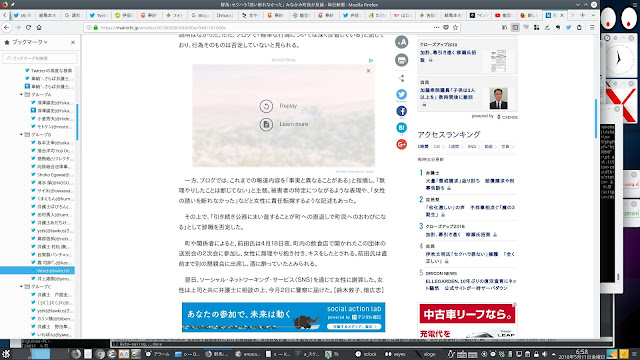Click Replay on the video advertisement
640x360 pixels.
coord(278,106)
